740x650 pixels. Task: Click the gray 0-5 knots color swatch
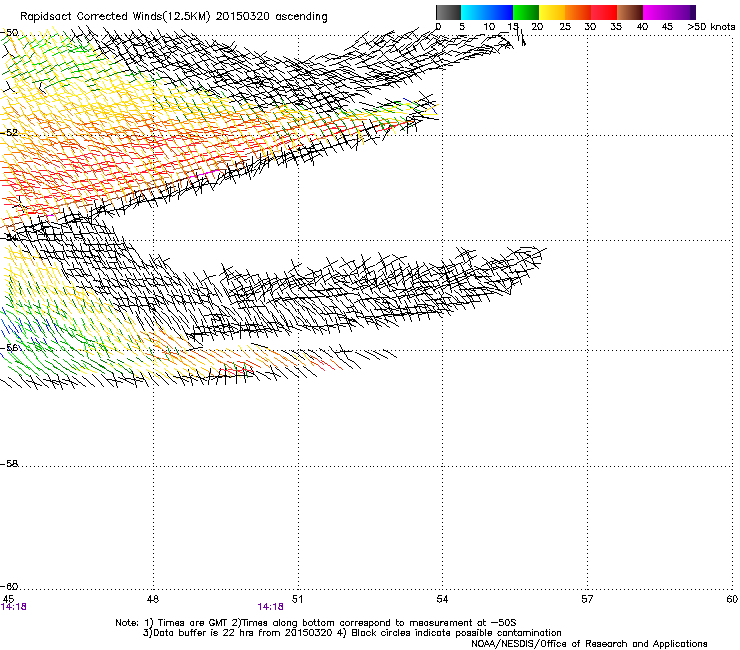pyautogui.click(x=448, y=12)
